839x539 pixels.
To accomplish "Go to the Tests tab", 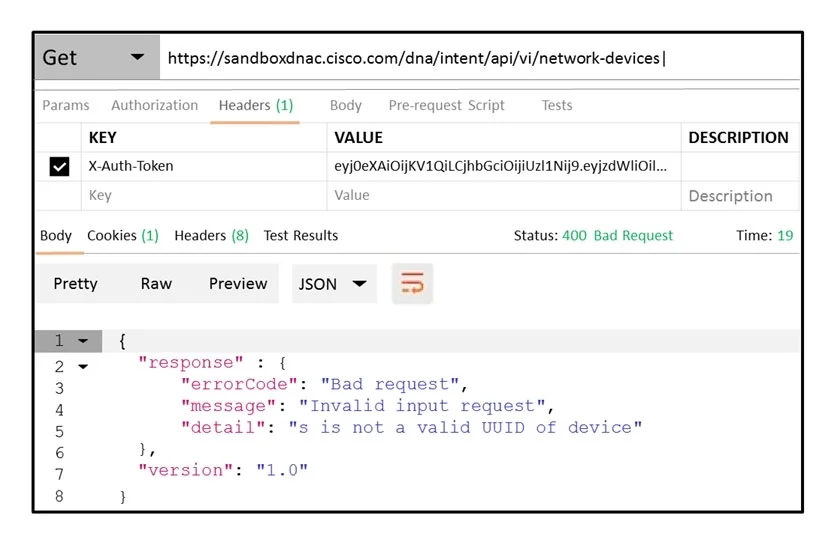I will coord(556,105).
